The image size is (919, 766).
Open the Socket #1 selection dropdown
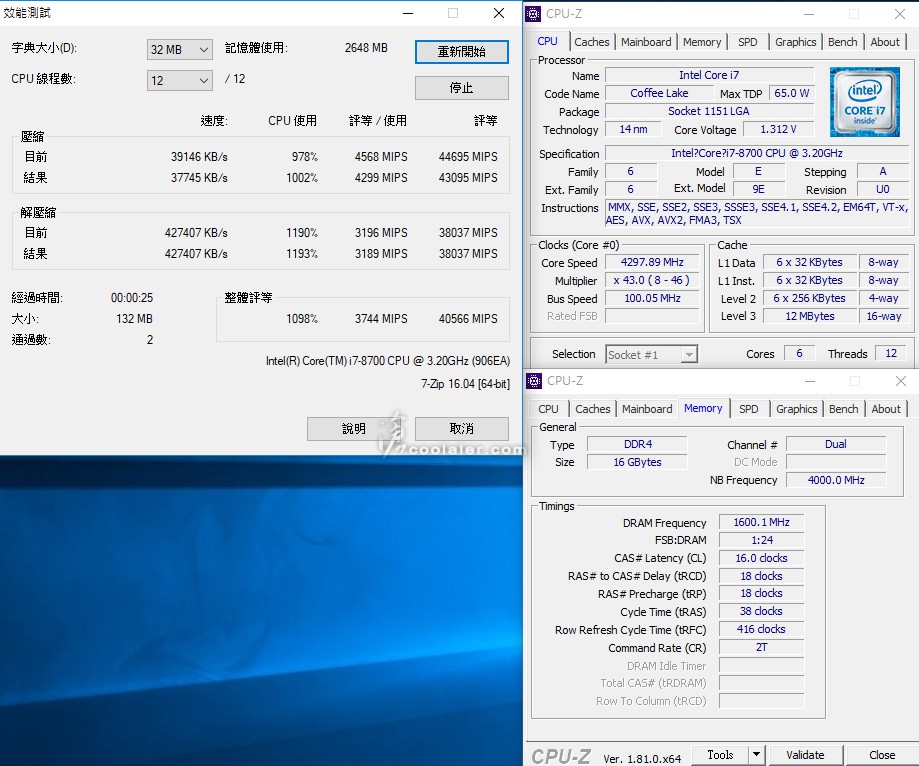[651, 355]
